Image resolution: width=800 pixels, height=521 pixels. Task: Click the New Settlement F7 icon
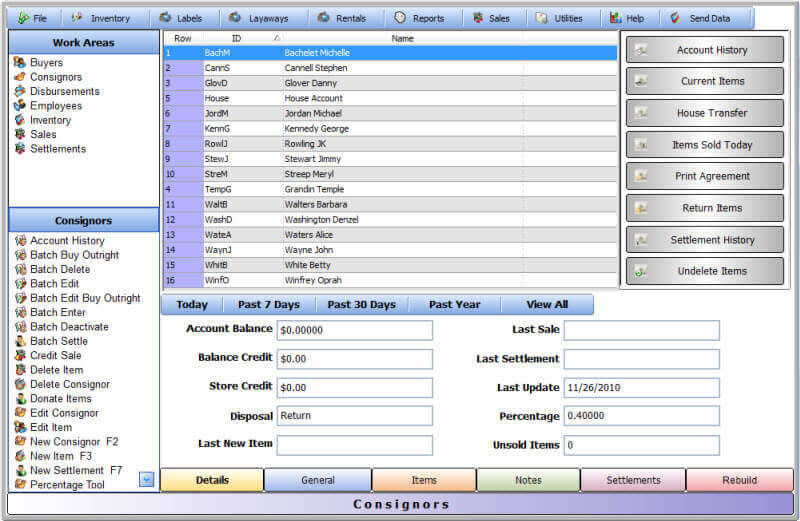tap(20, 470)
